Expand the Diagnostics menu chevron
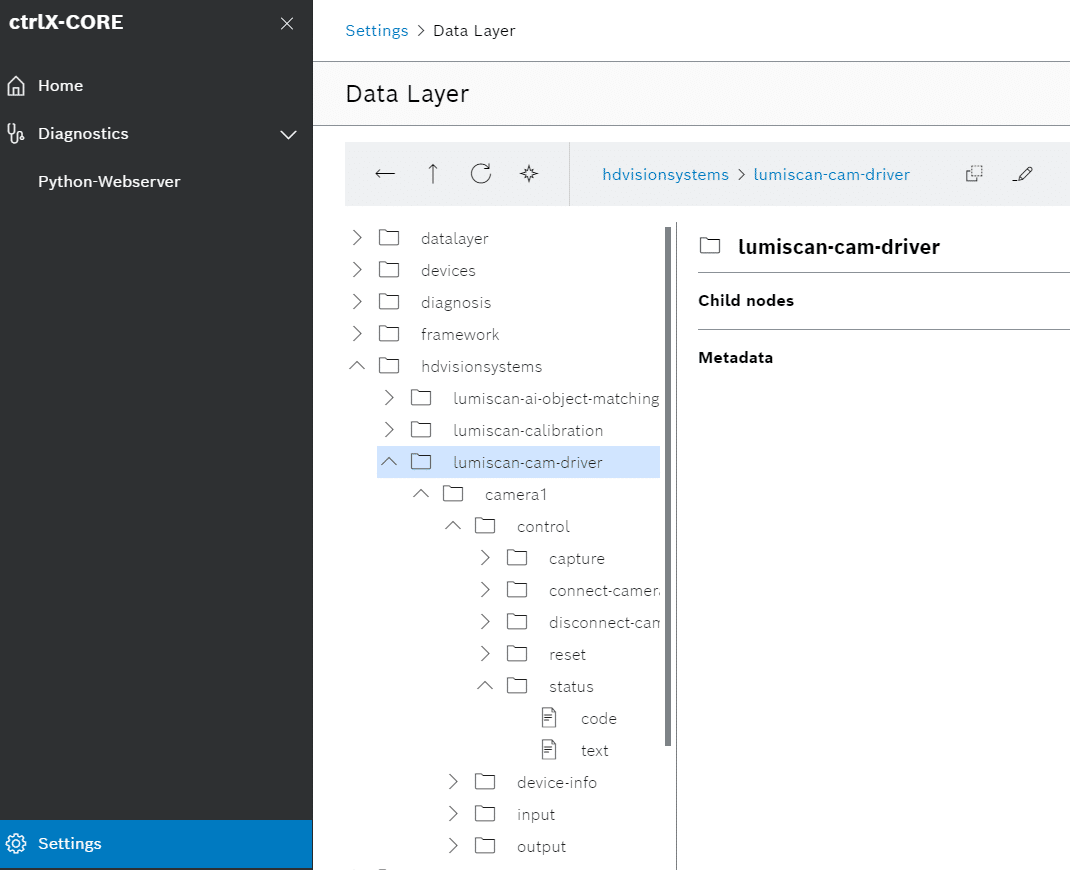Image resolution: width=1070 pixels, height=870 pixels. pos(289,134)
